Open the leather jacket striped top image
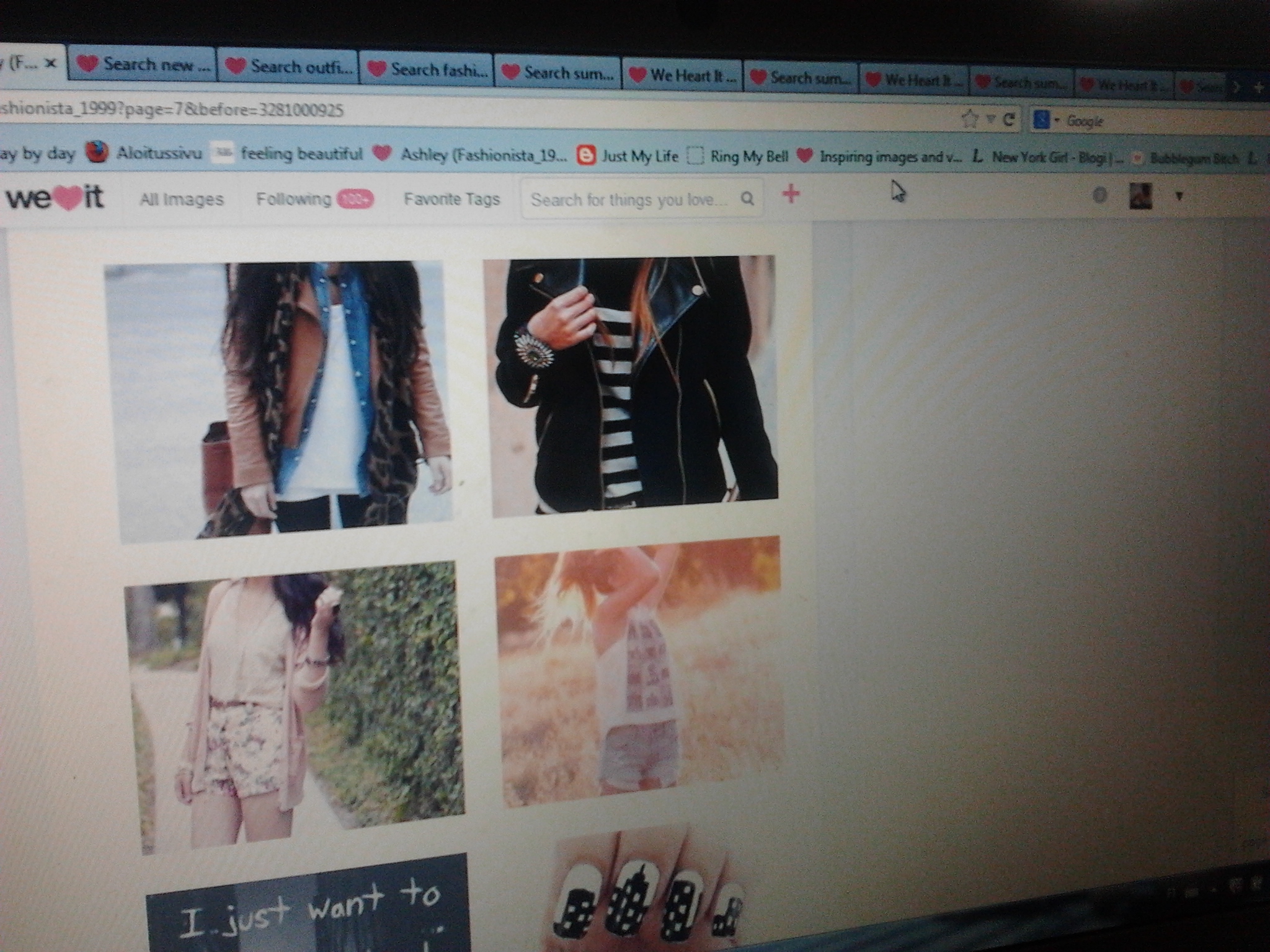The height and width of the screenshot is (952, 1270). [x=631, y=386]
